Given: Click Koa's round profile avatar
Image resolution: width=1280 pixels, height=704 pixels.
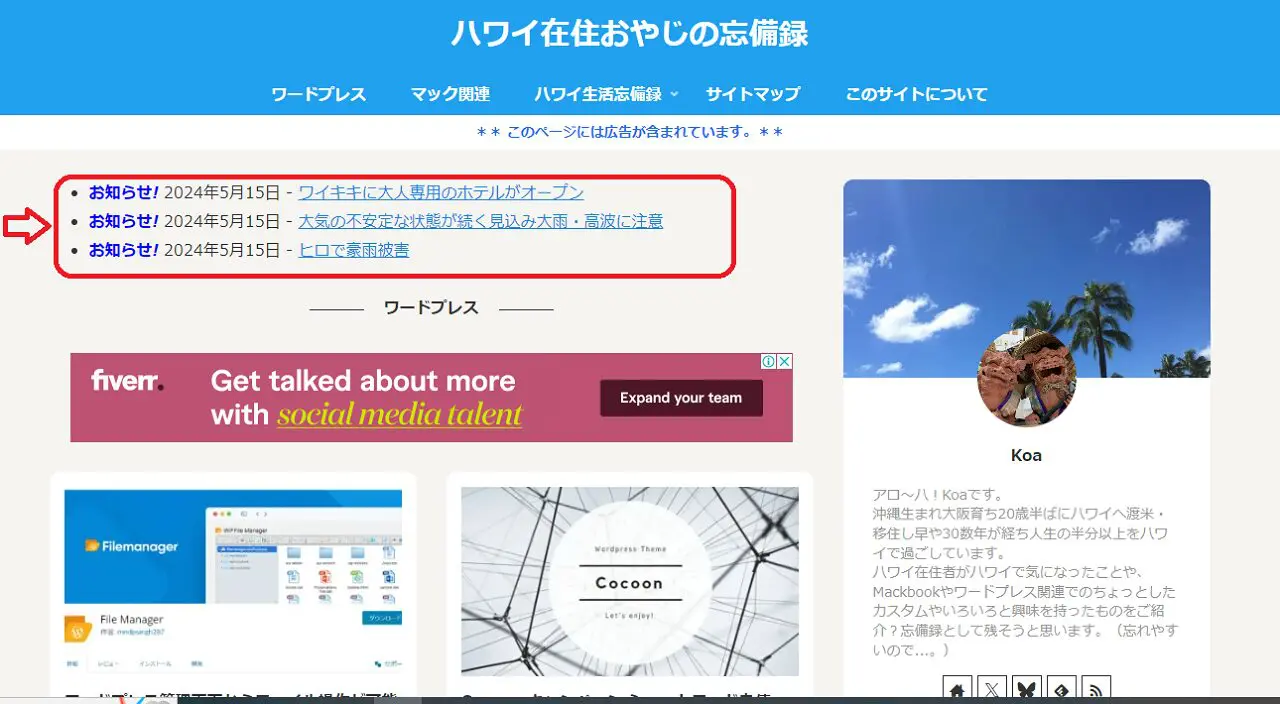Looking at the screenshot, I should click(x=1026, y=380).
